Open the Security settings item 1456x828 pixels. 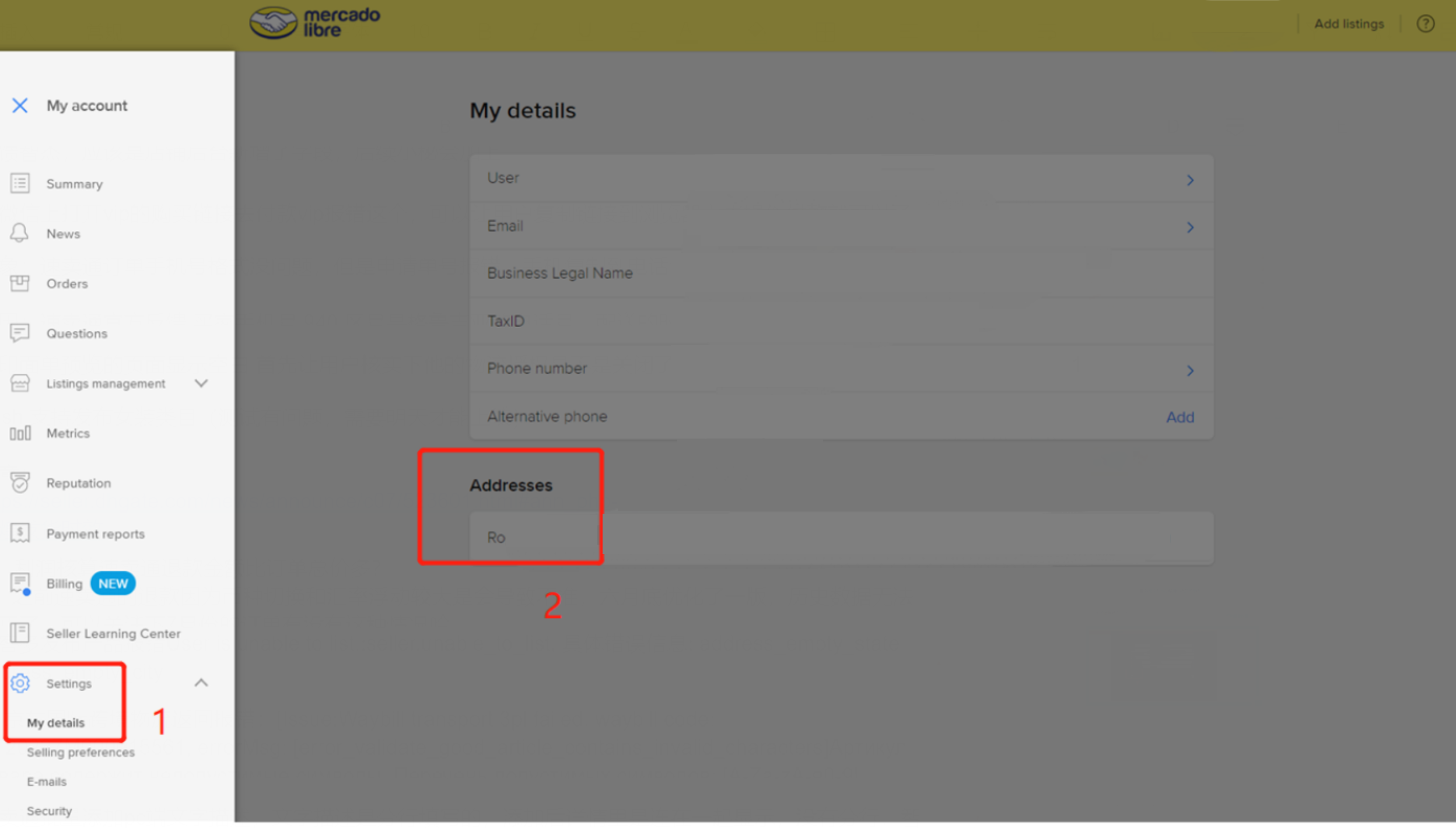pyautogui.click(x=50, y=812)
